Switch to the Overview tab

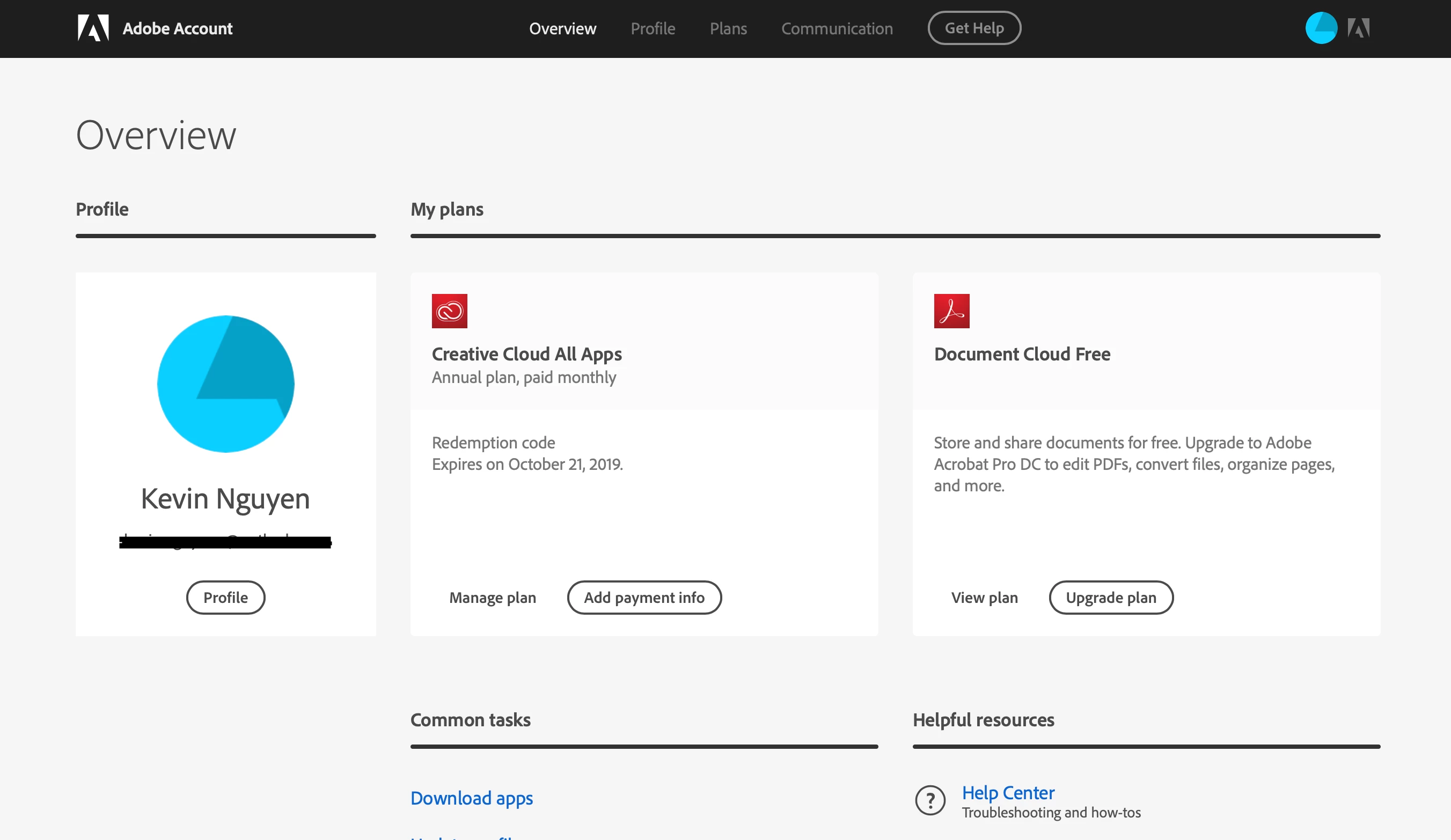[x=562, y=28]
